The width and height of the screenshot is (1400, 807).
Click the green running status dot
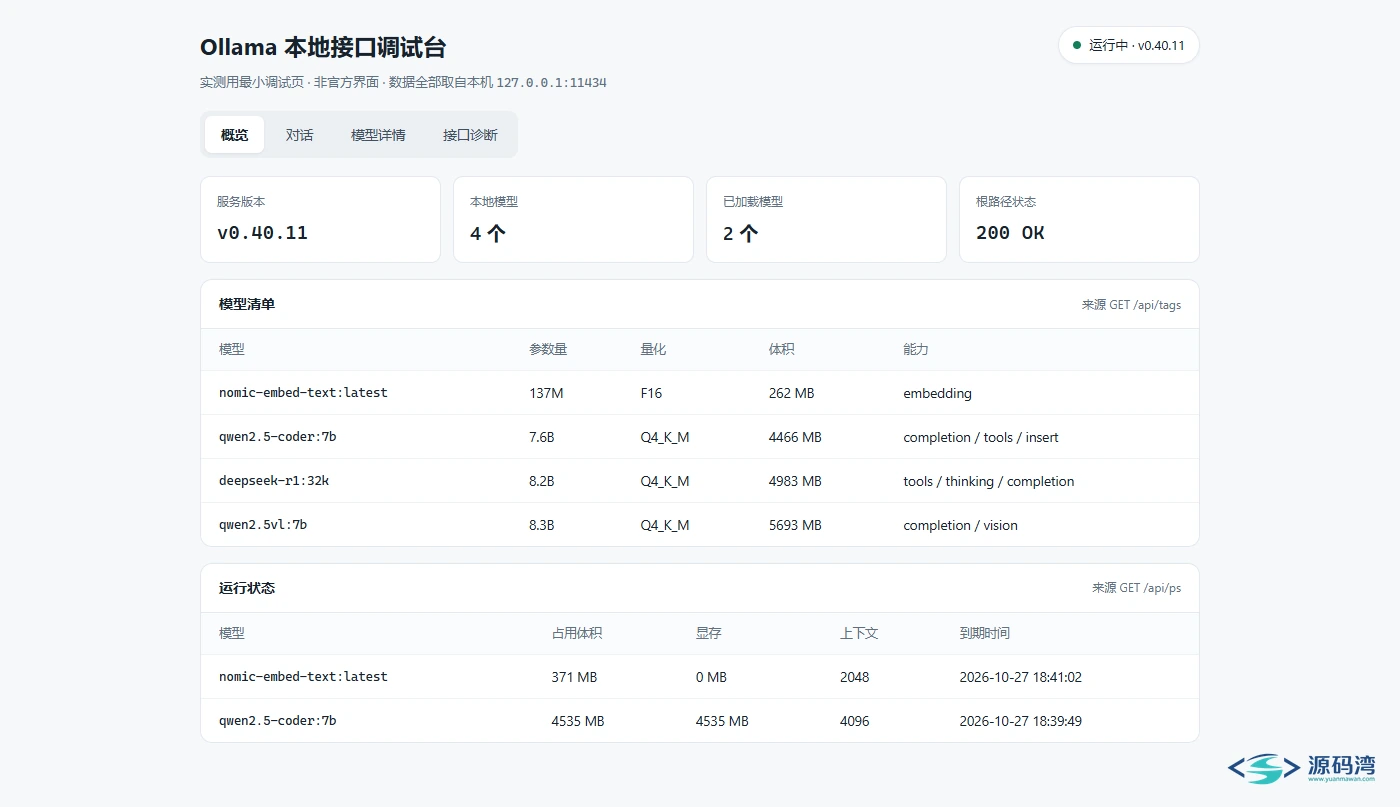(x=1077, y=45)
